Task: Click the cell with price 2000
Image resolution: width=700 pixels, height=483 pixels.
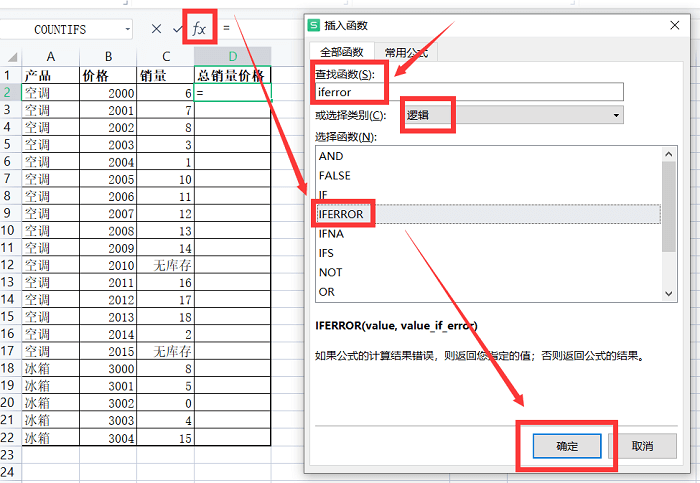Action: tap(108, 93)
